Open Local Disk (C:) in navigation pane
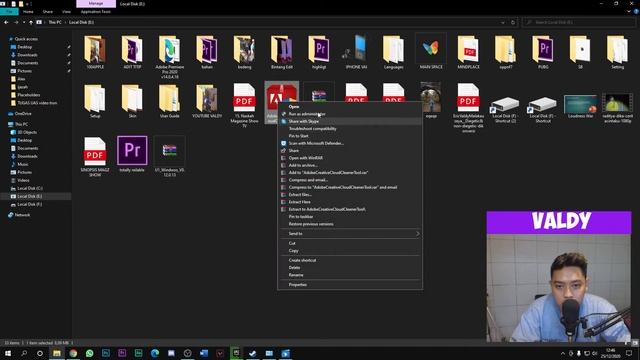The image size is (640, 360). 30,189
